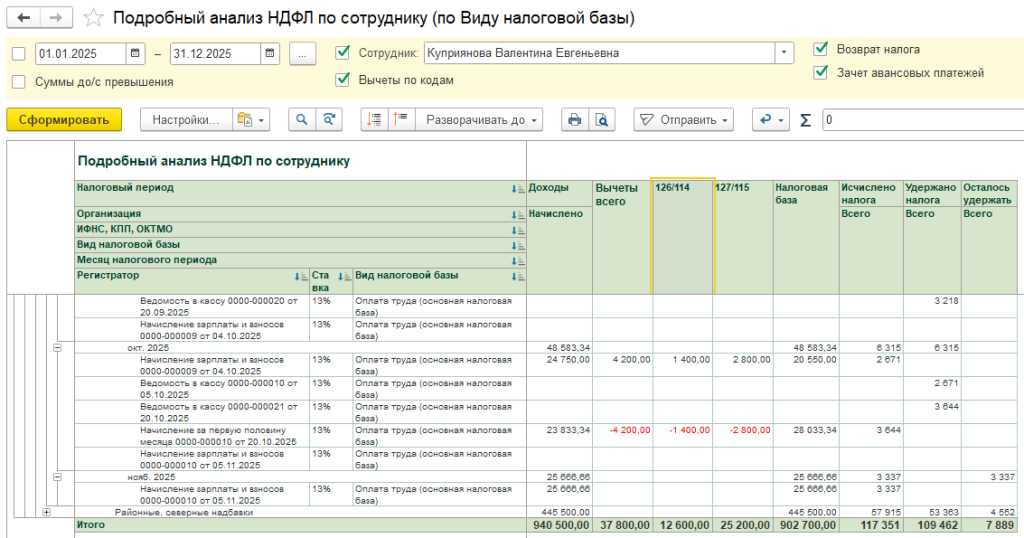1024x538 pixels.
Task: Open print preview icon
Action: tap(601, 120)
